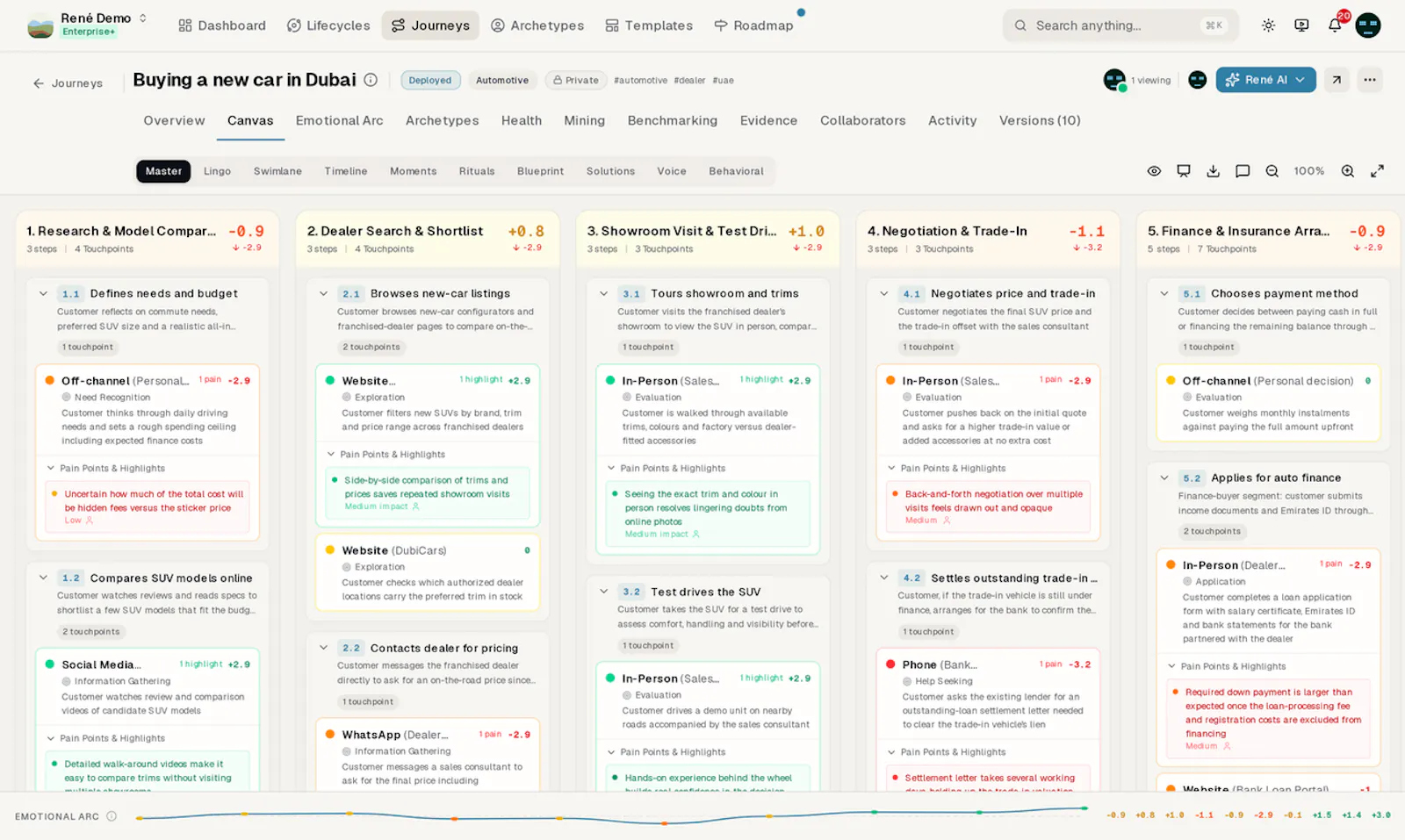Image resolution: width=1405 pixels, height=840 pixels.
Task: Collapse step 5.2 Applies for auto finance
Action: [1164, 477]
